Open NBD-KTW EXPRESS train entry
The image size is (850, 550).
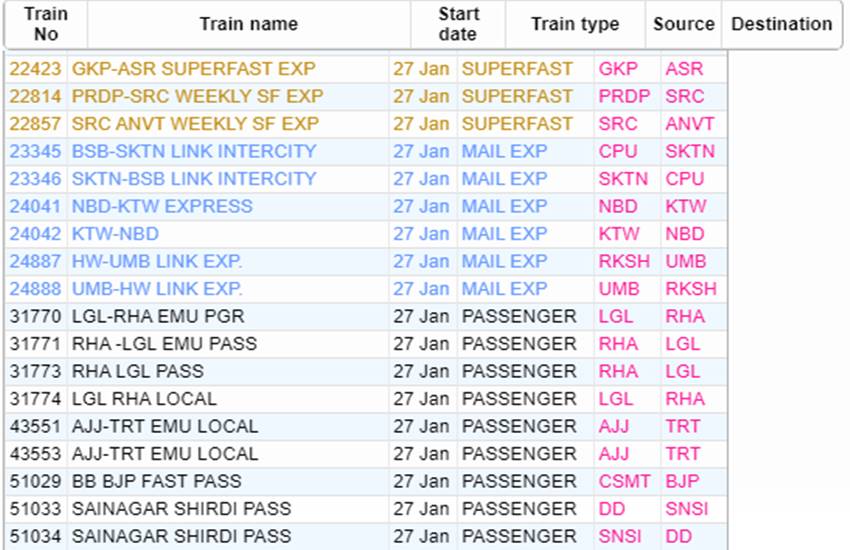coord(162,207)
